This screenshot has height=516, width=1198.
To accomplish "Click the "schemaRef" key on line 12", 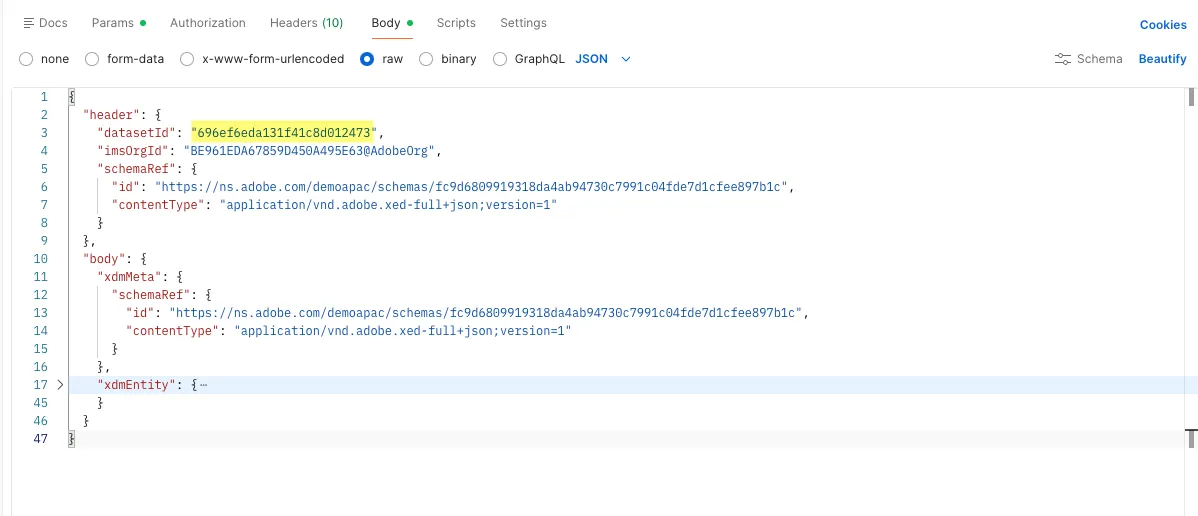I will [x=151, y=294].
